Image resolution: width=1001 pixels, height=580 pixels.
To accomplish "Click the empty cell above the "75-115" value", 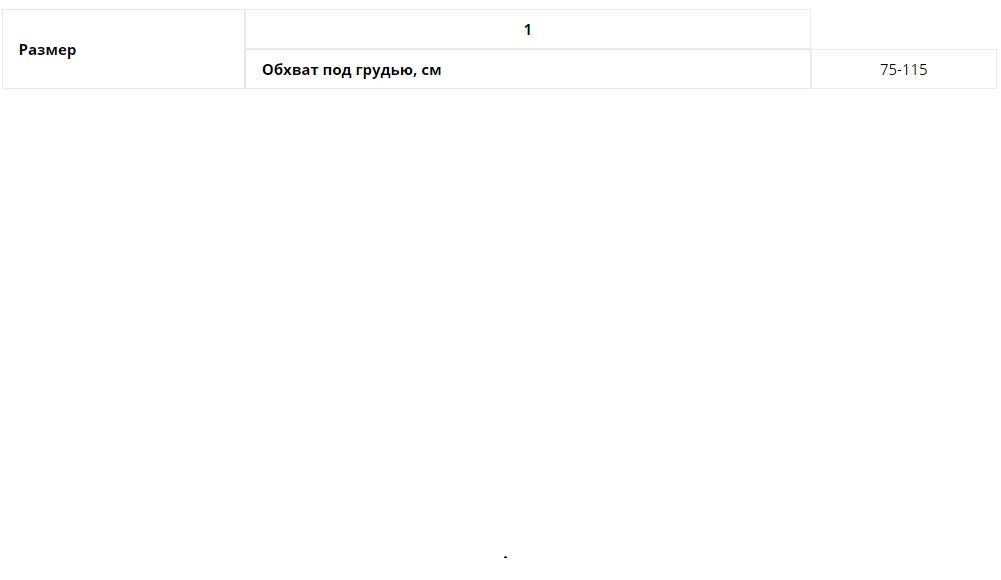I will [x=903, y=30].
